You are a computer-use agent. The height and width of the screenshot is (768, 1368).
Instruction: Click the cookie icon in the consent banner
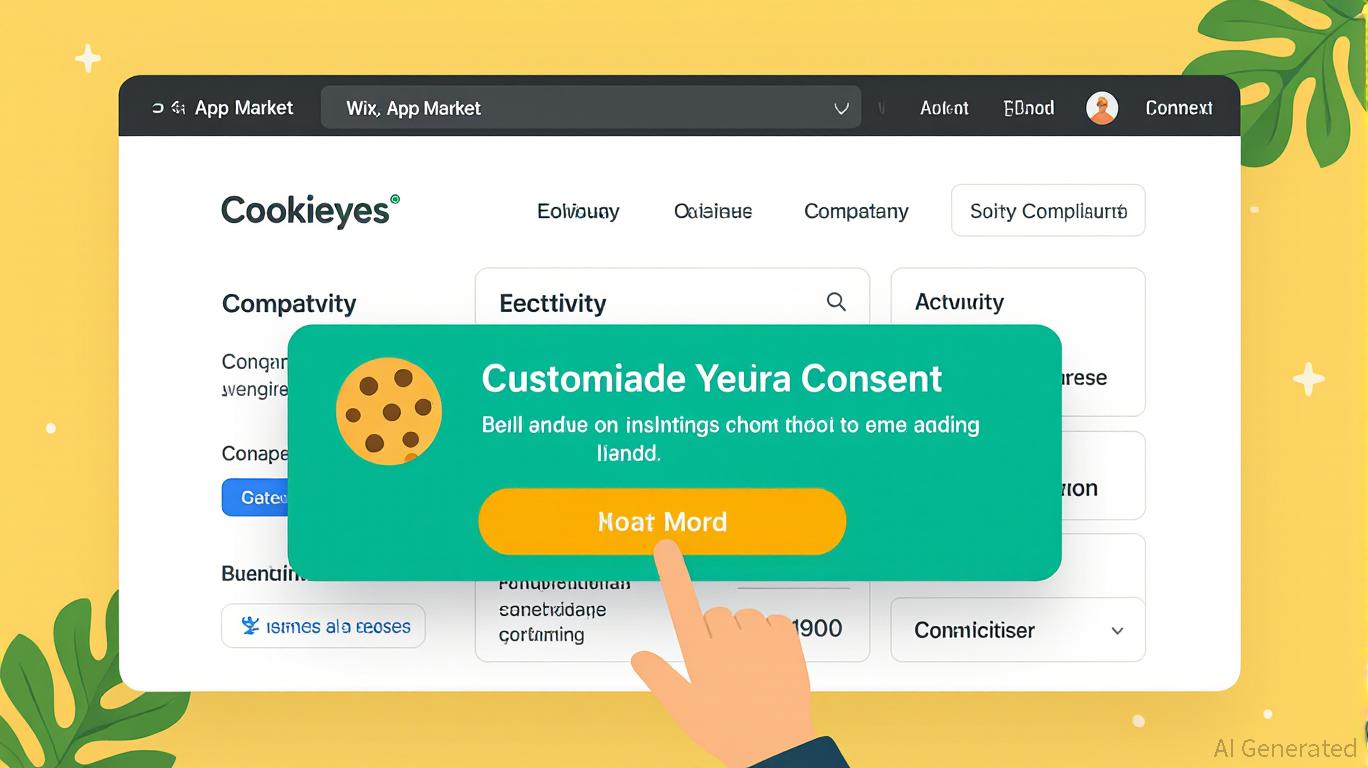[x=390, y=412]
